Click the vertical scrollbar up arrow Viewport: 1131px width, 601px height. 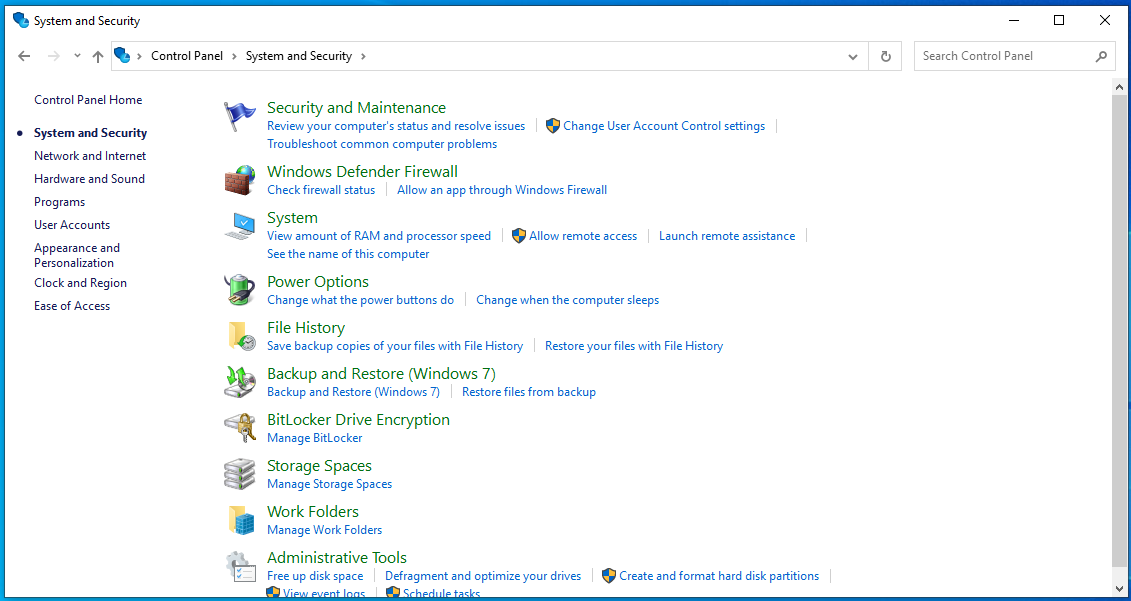[x=1119, y=87]
